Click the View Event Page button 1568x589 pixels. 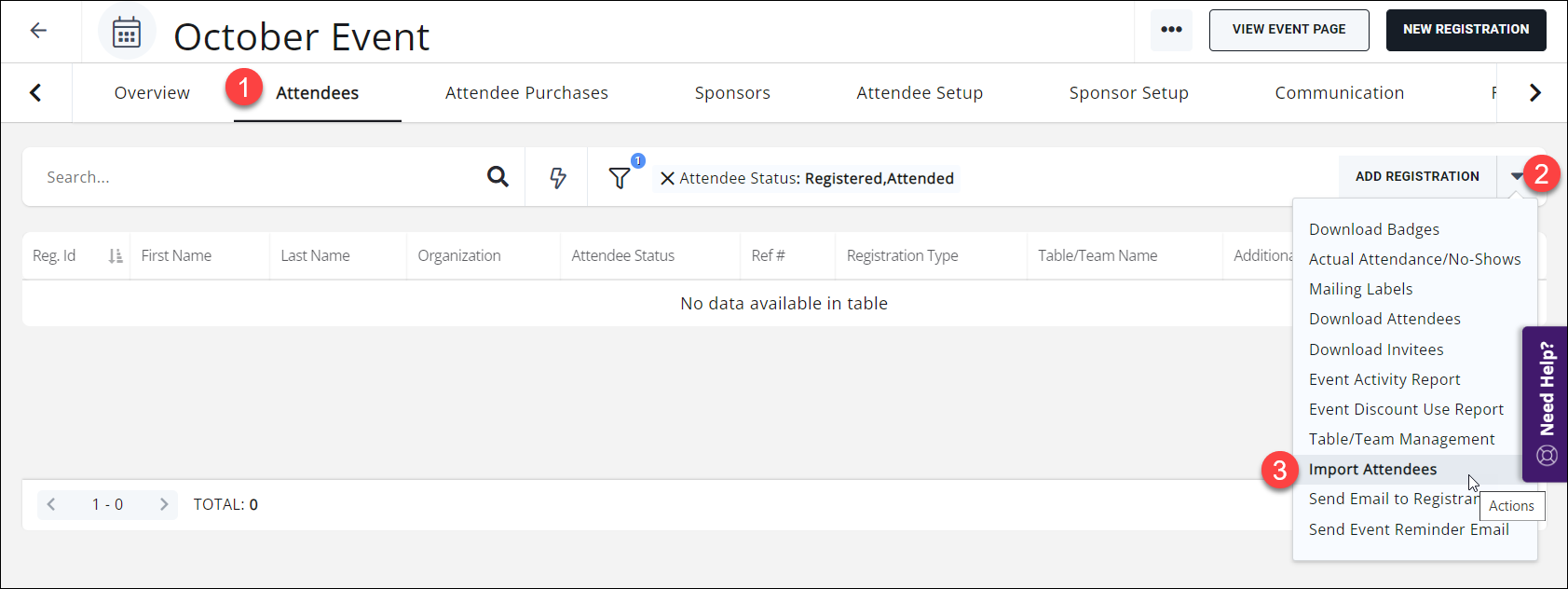[1288, 30]
